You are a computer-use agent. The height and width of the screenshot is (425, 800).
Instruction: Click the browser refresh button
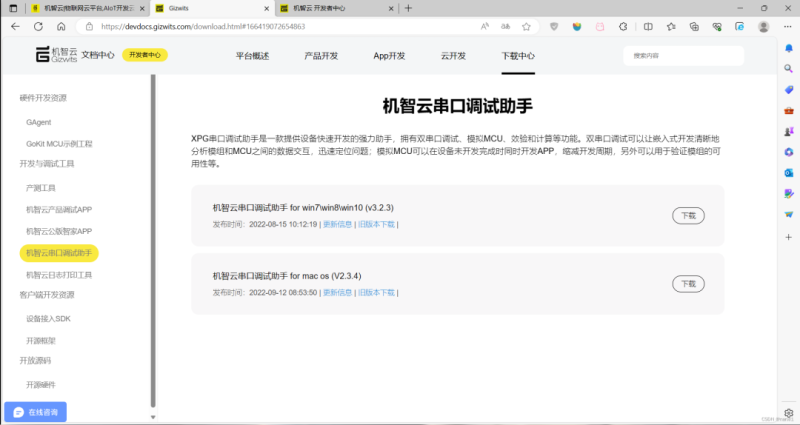(x=40, y=27)
